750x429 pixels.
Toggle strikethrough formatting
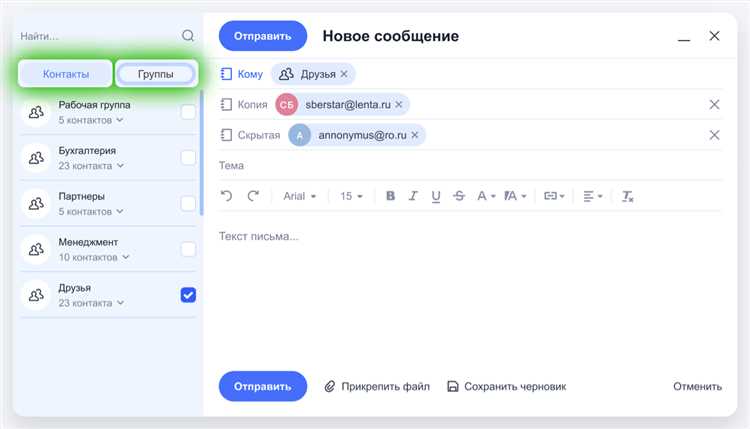[459, 196]
